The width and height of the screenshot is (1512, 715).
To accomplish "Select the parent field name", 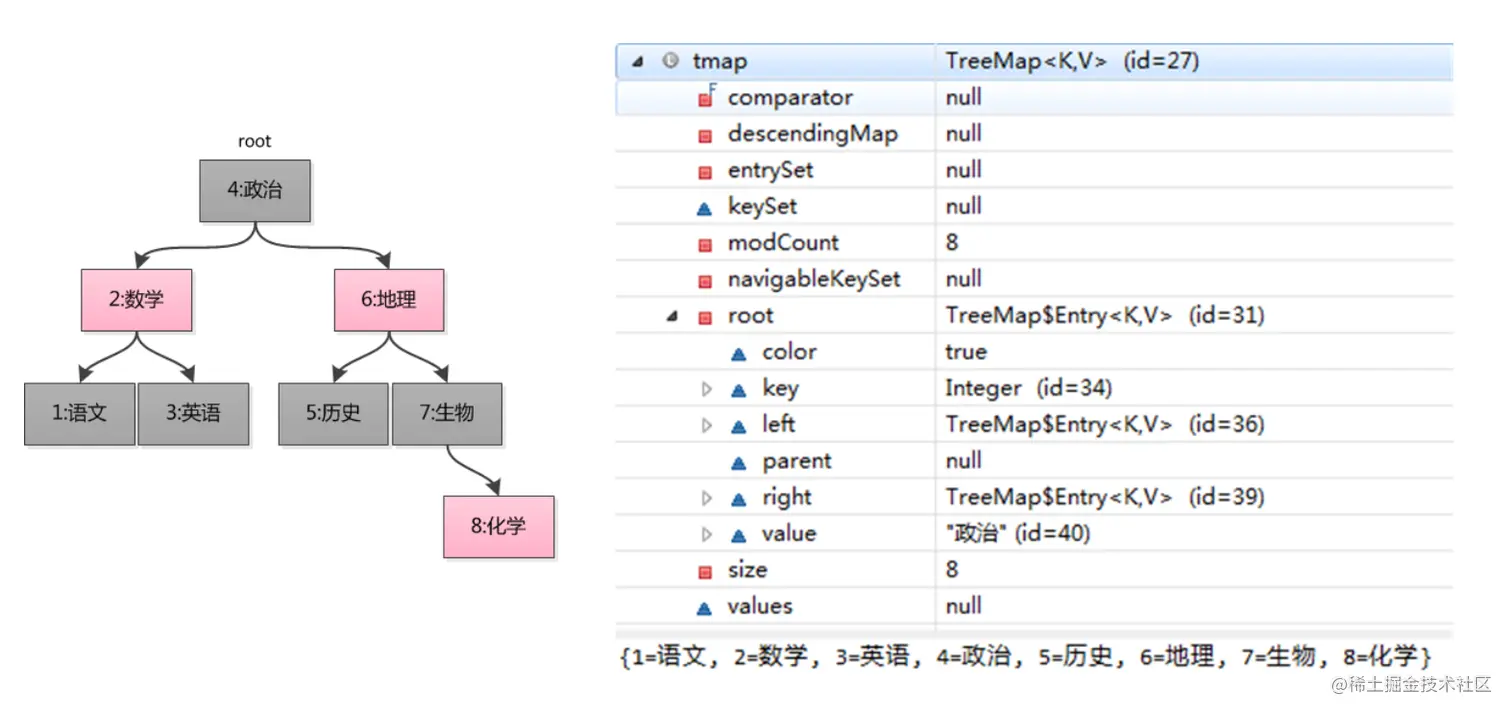I will point(797,461).
